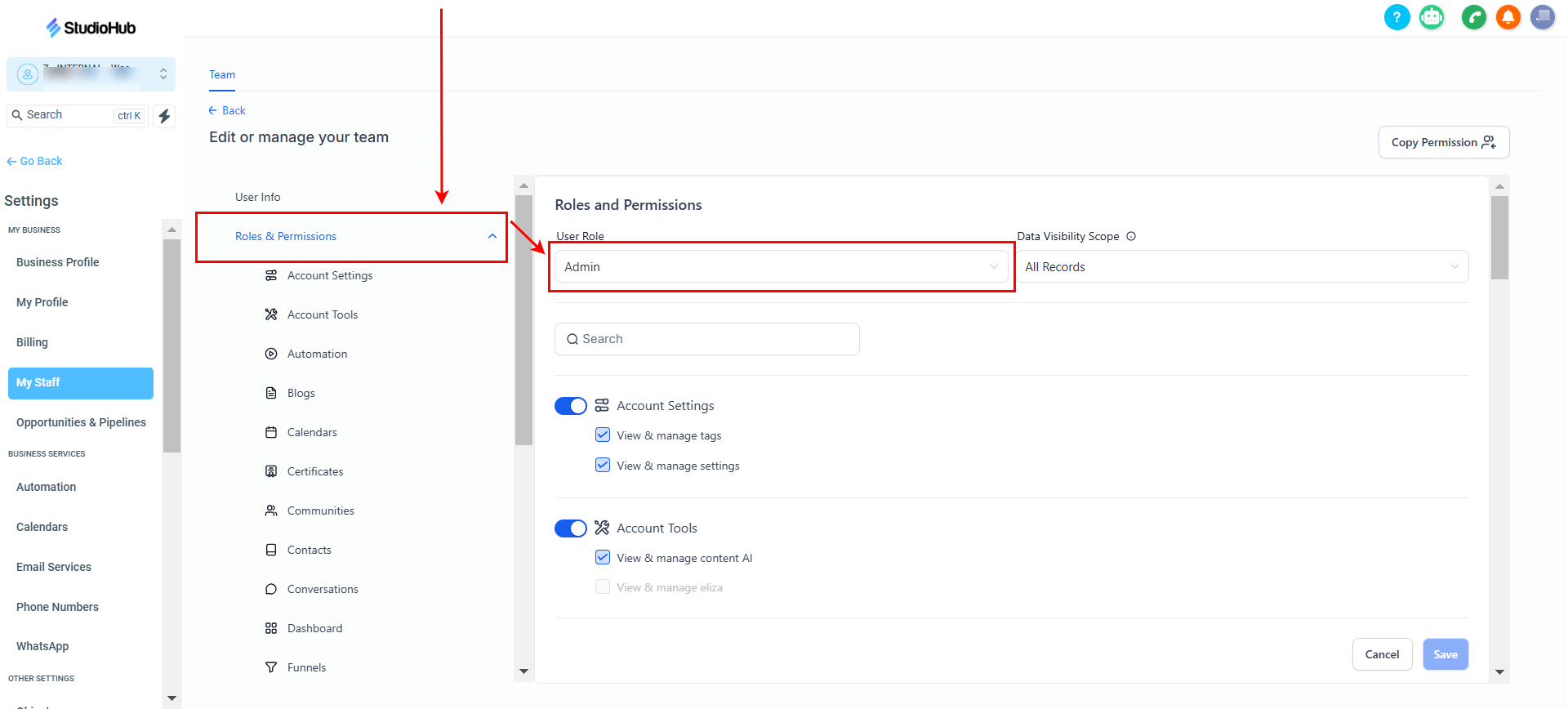Click the Automation play icon in list

(x=271, y=354)
